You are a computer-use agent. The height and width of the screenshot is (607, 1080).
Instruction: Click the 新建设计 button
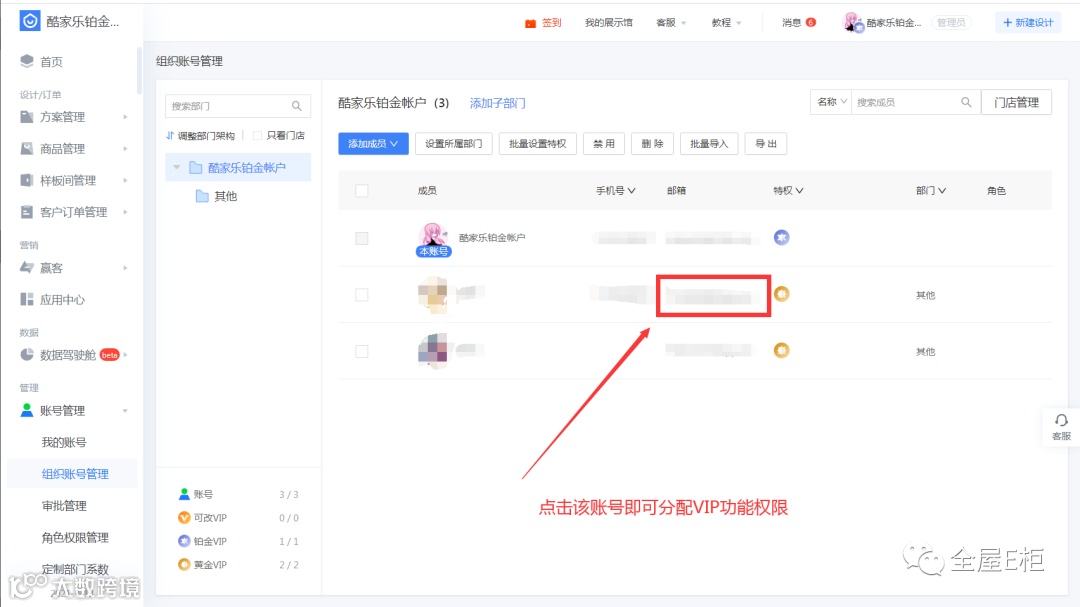click(1028, 23)
